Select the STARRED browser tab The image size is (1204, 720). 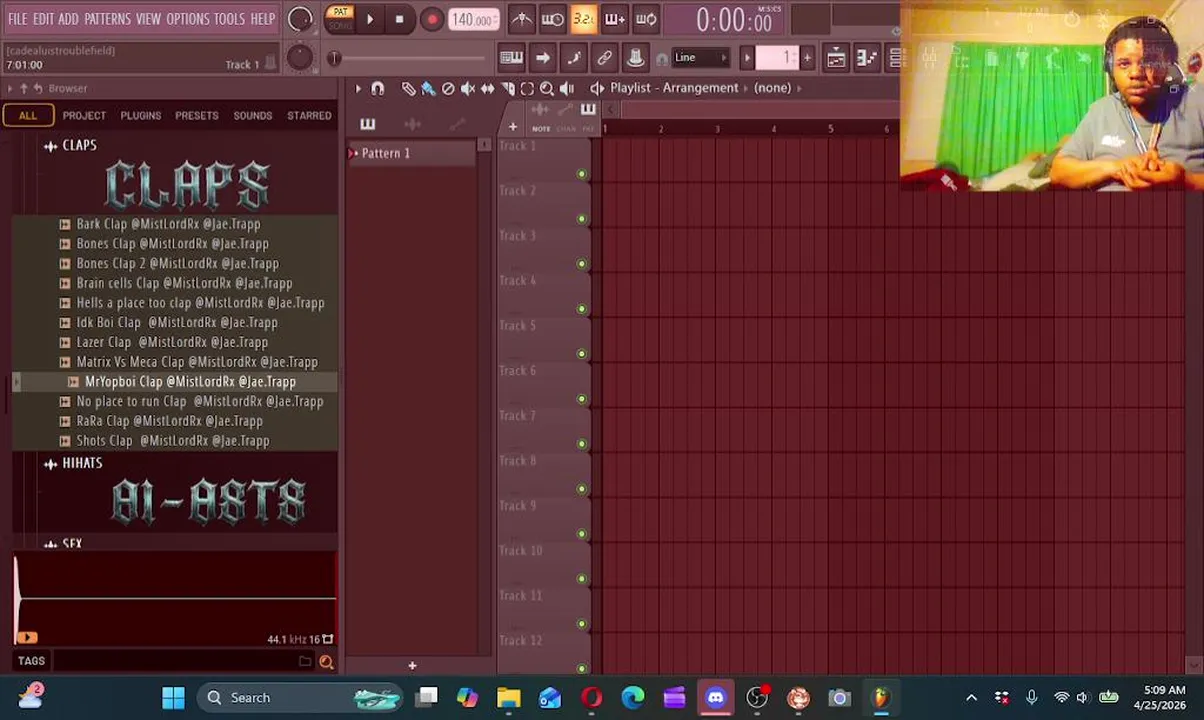309,116
